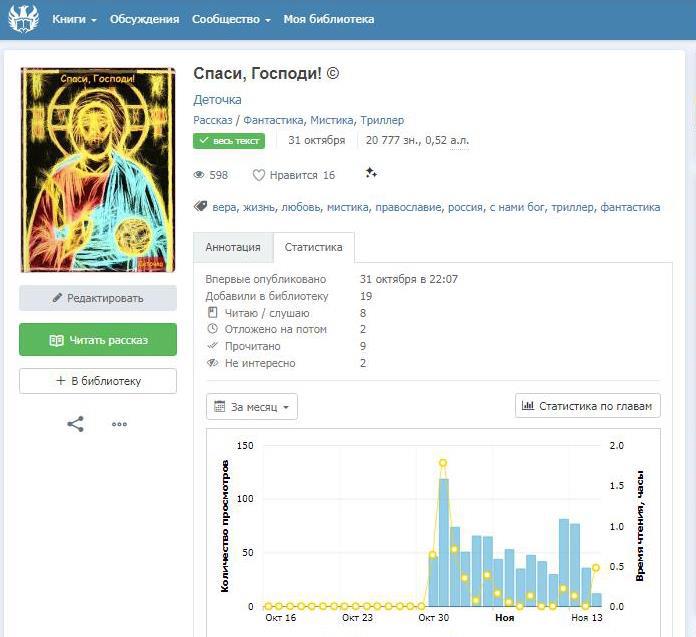Click the tag icon before the tags list
This screenshot has height=637, width=696.
click(200, 207)
